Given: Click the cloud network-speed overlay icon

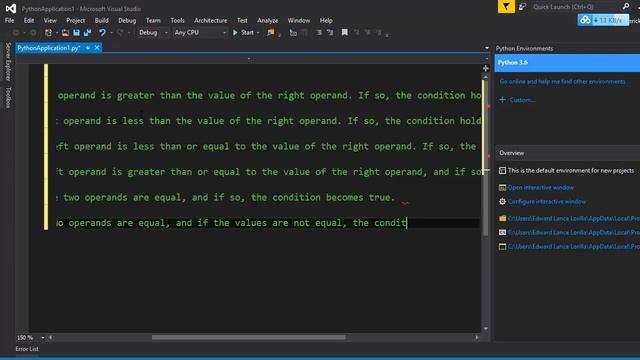Looking at the screenshot, I should point(585,20).
